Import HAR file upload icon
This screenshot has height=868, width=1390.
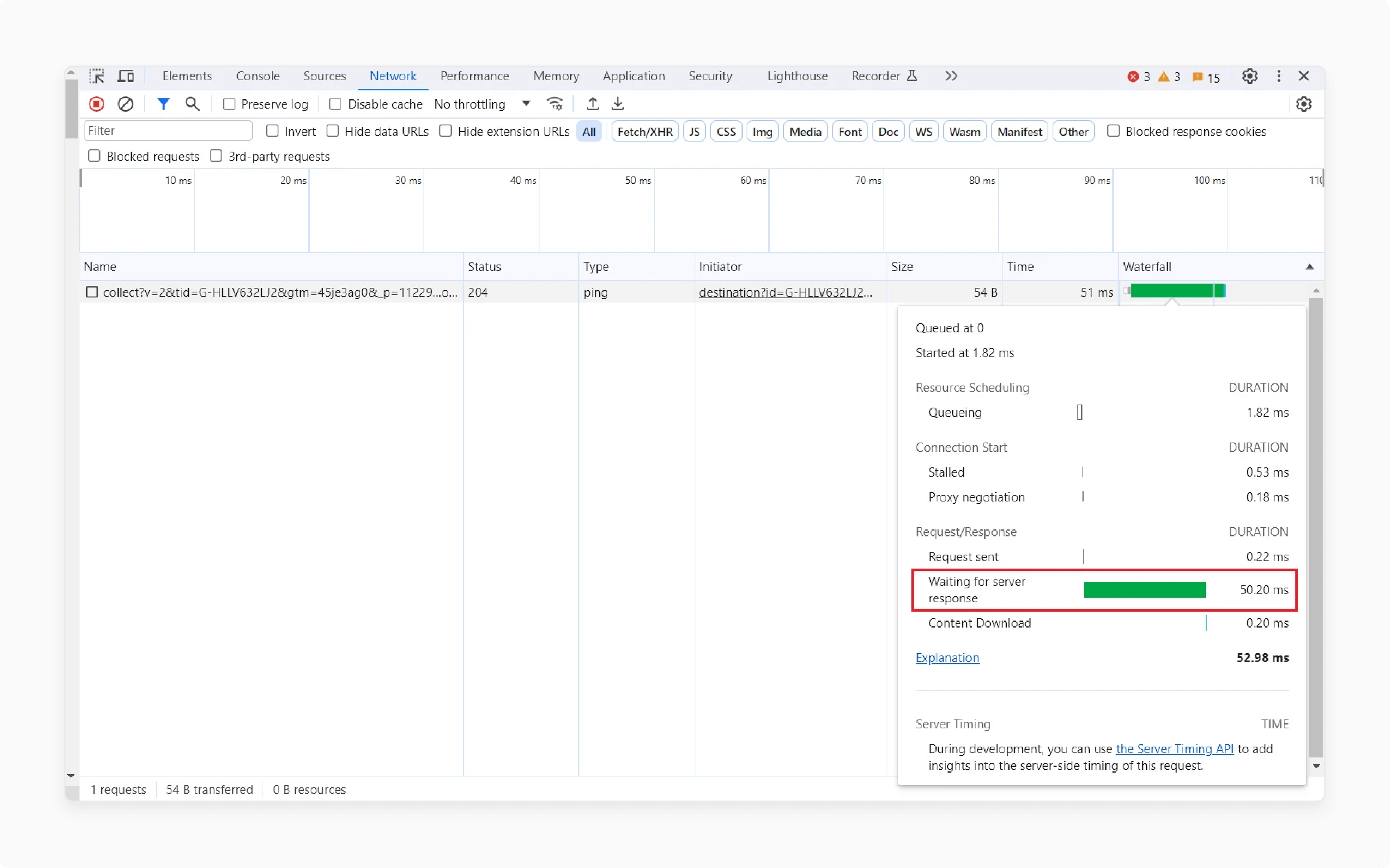tap(593, 104)
